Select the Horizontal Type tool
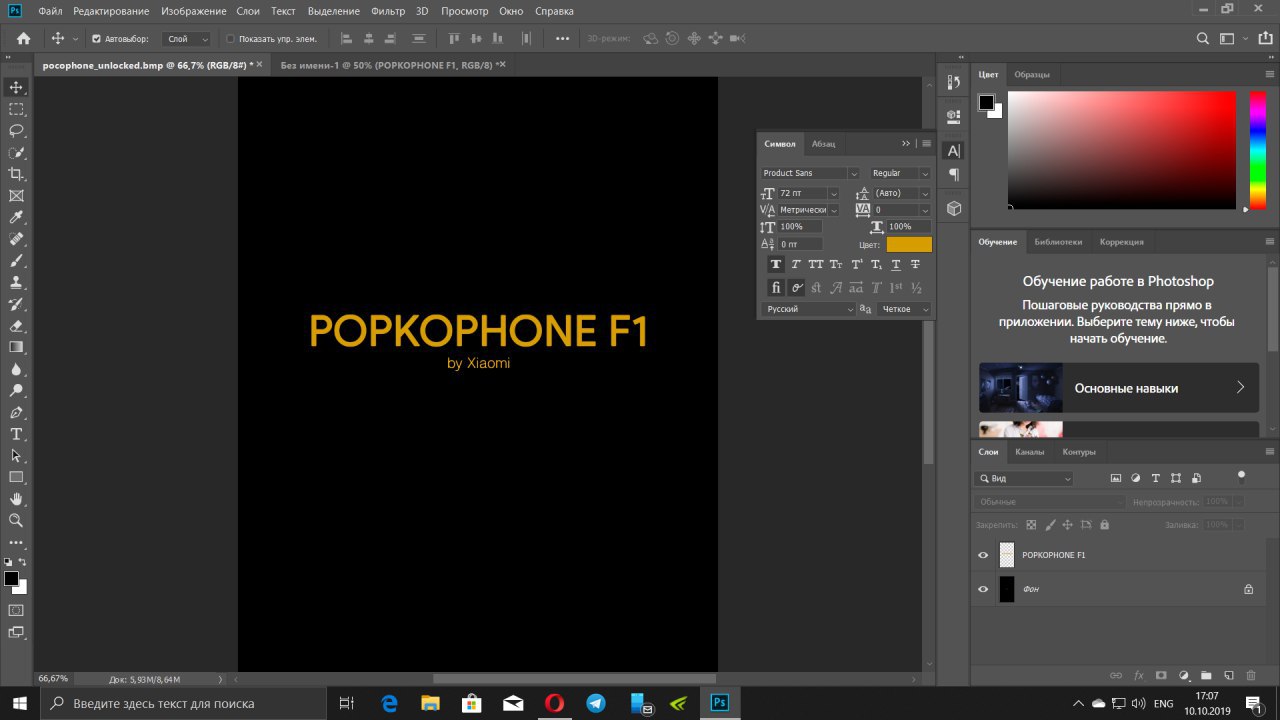The height and width of the screenshot is (720, 1280). tap(16, 434)
